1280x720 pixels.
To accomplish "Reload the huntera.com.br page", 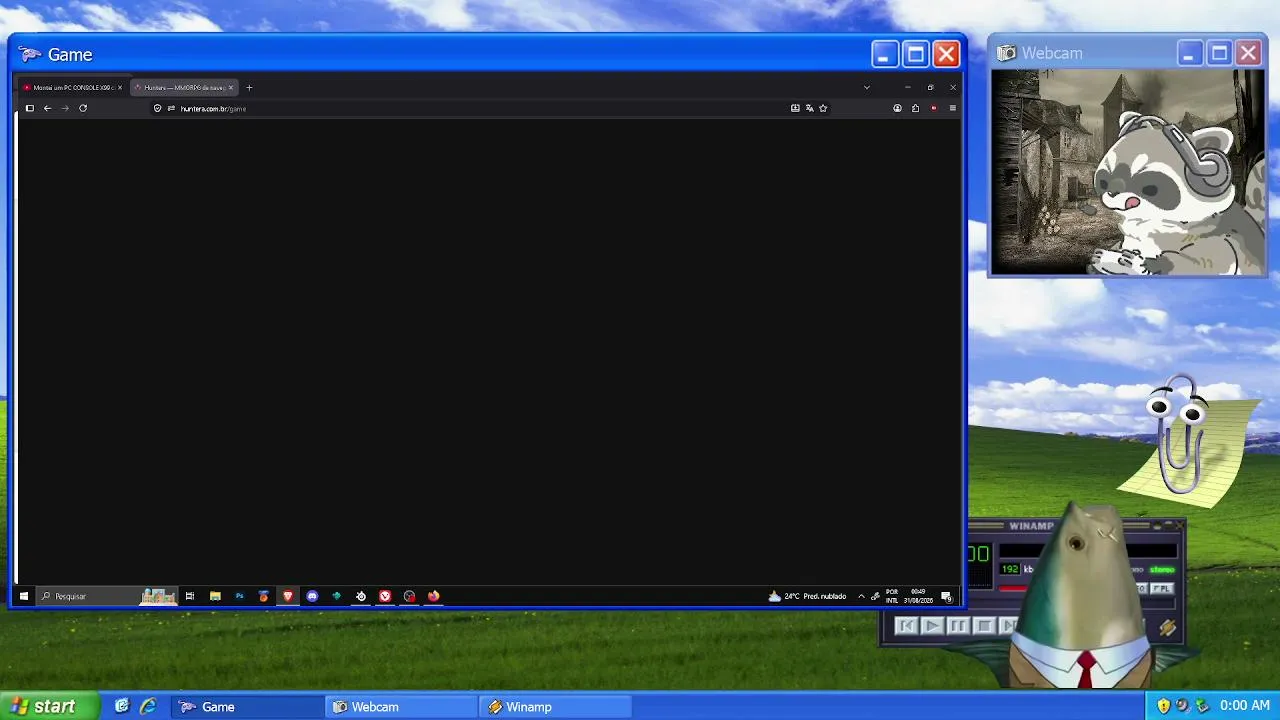I will point(83,108).
